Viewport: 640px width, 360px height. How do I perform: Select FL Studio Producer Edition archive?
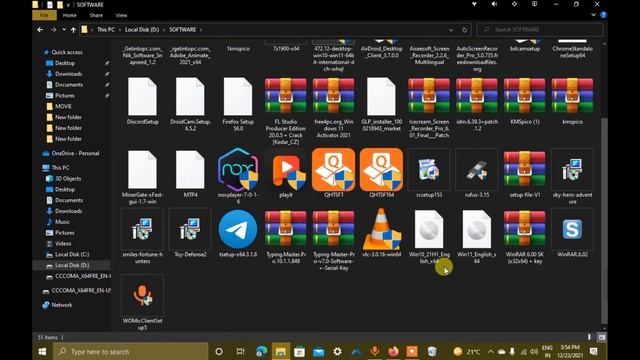[286, 96]
